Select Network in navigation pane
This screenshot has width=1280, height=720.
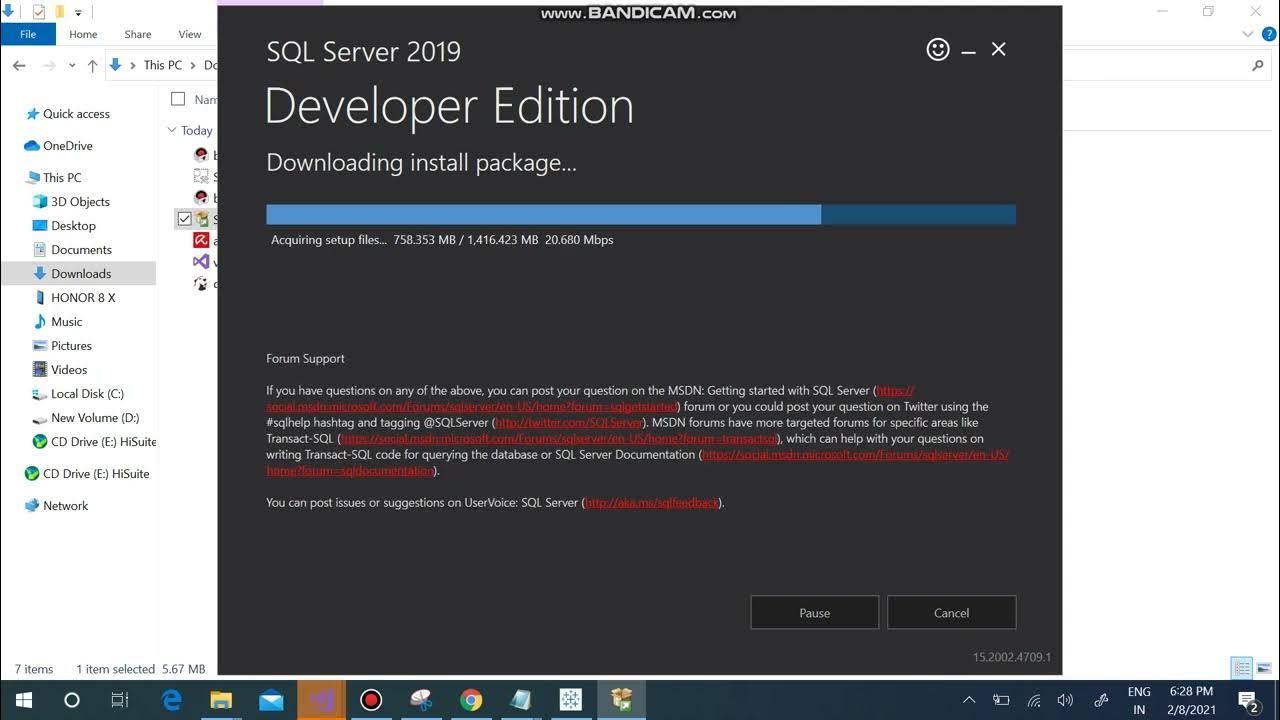(x=57, y=506)
